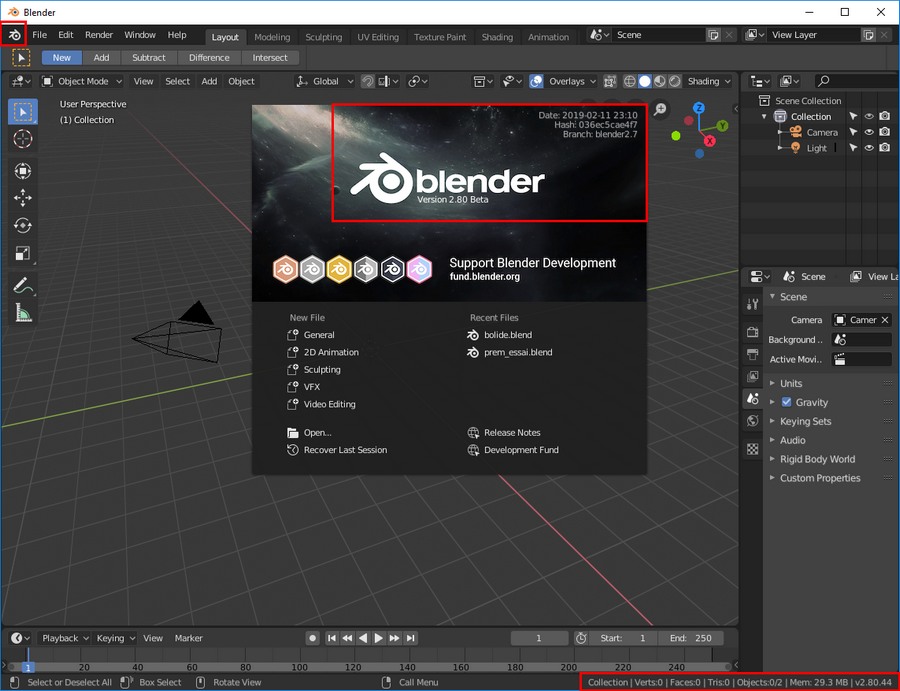Click the End frame field
Screen dimensions: 900x691
690,638
